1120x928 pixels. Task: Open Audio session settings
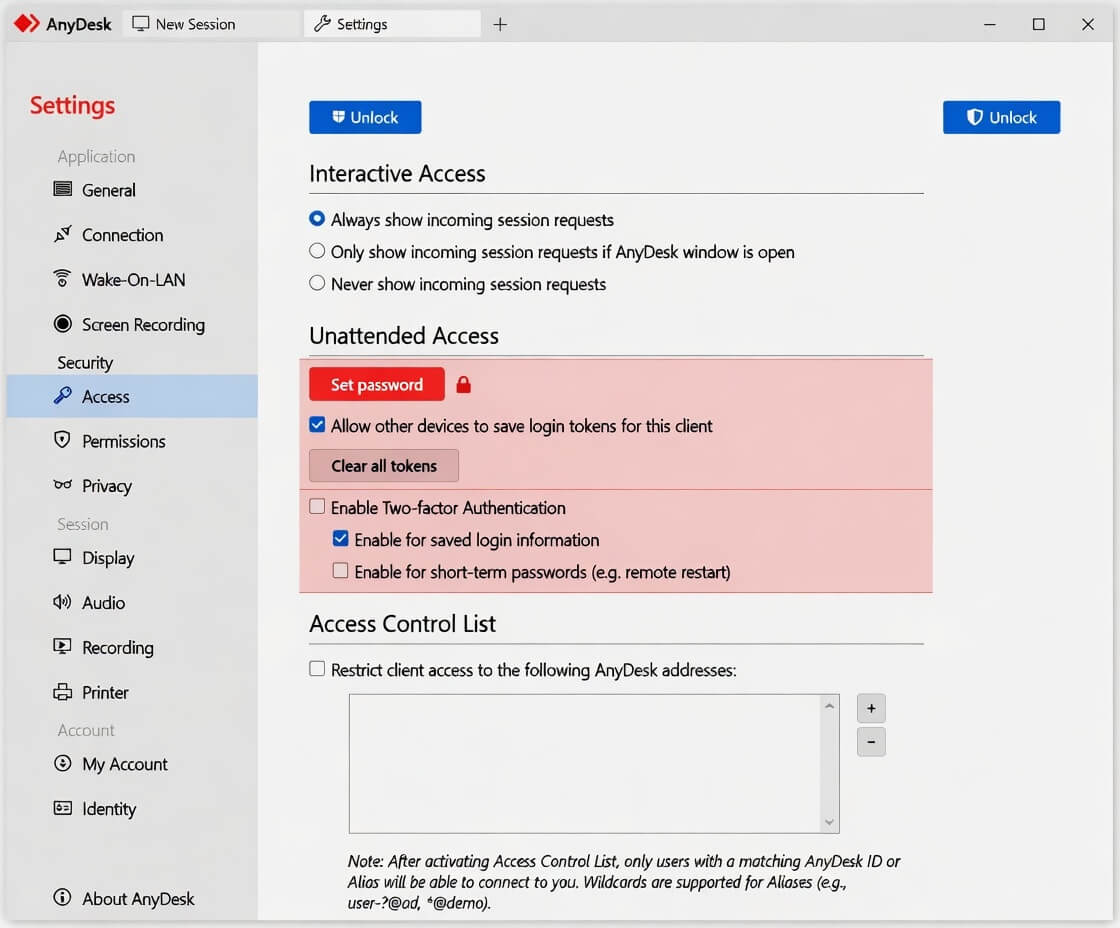click(x=132, y=602)
